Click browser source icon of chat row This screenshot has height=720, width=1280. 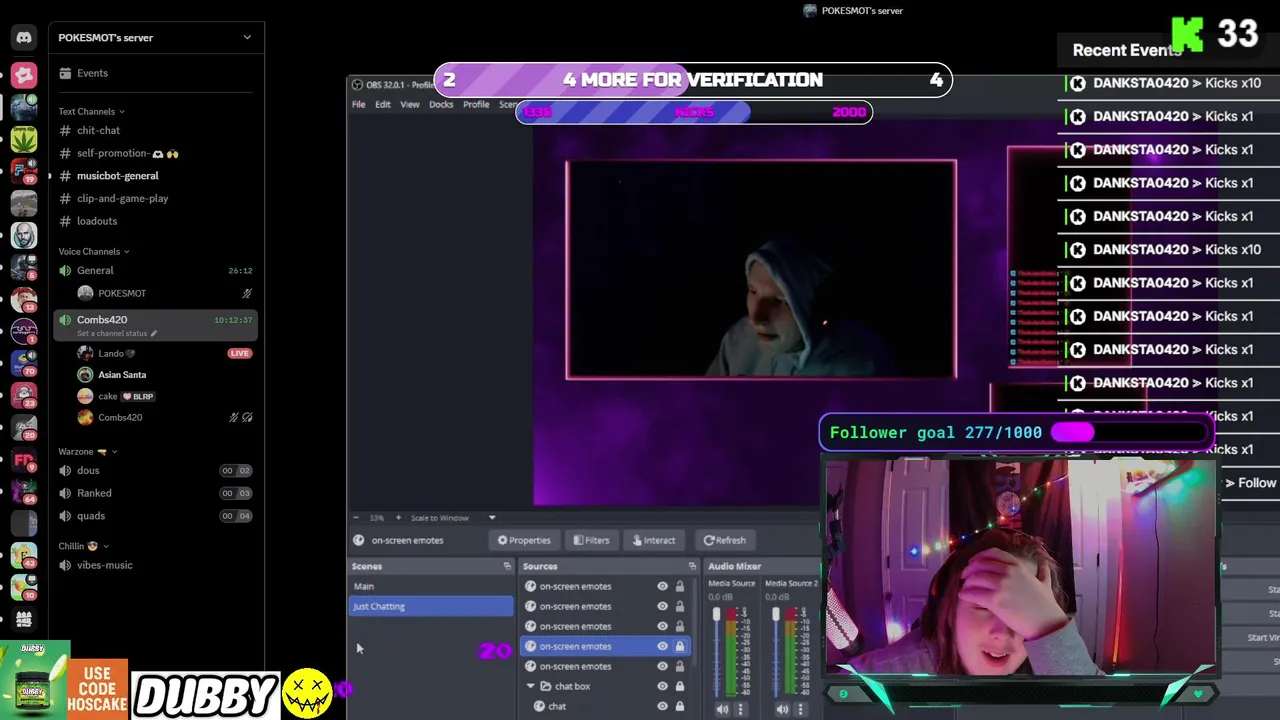[539, 706]
